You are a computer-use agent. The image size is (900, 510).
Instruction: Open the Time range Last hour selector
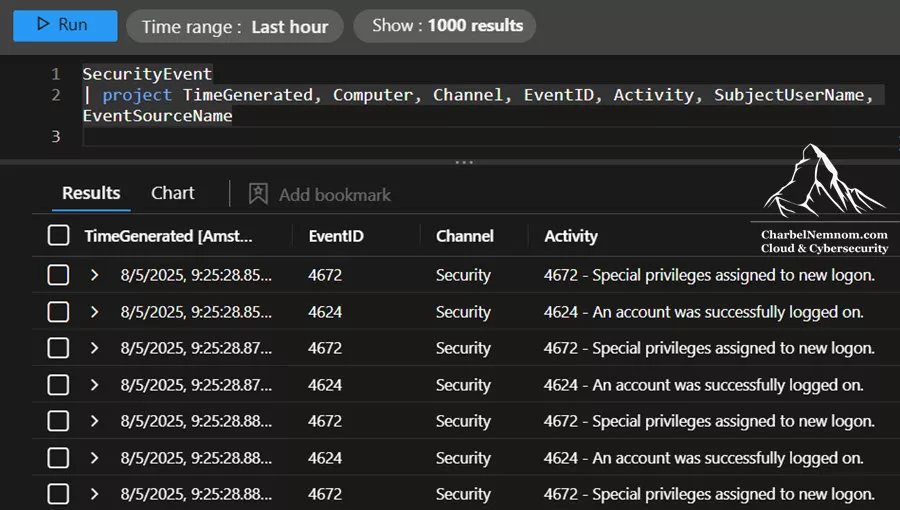pos(235,26)
